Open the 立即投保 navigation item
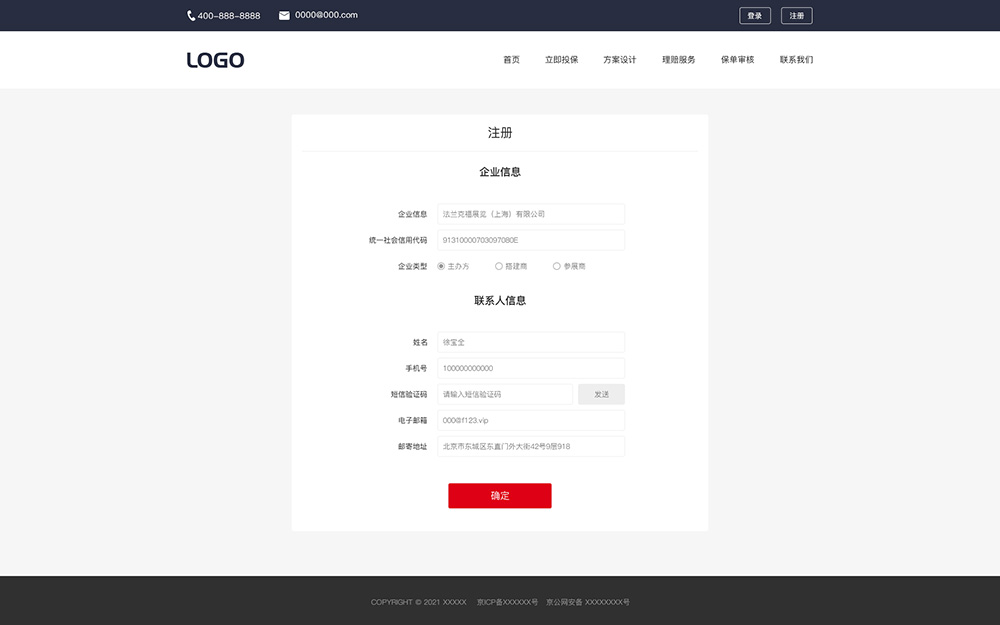The height and width of the screenshot is (625, 1000). pyautogui.click(x=561, y=60)
